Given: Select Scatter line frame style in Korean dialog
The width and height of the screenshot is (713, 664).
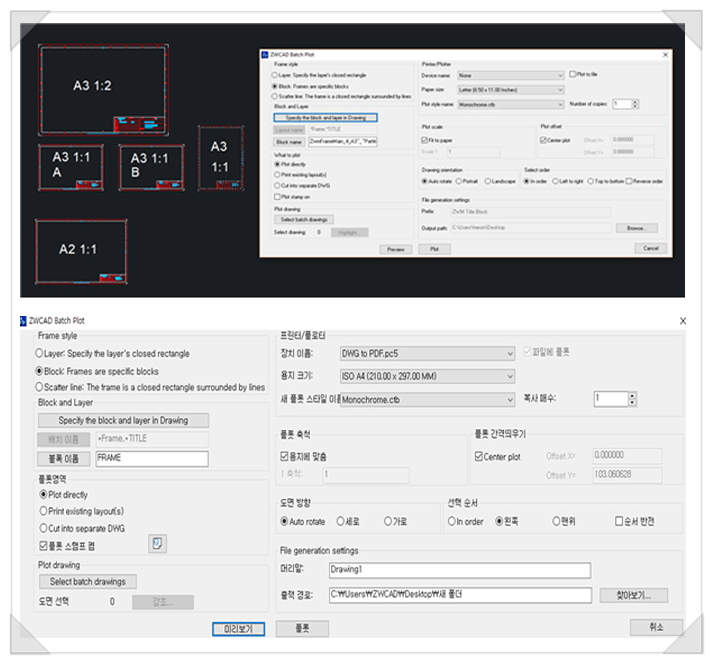Looking at the screenshot, I should 150,387.
